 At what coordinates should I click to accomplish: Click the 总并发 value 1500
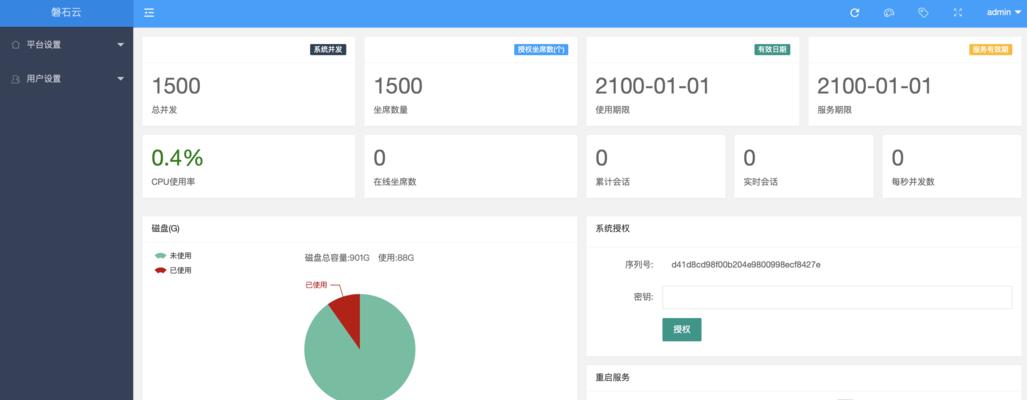click(x=176, y=86)
